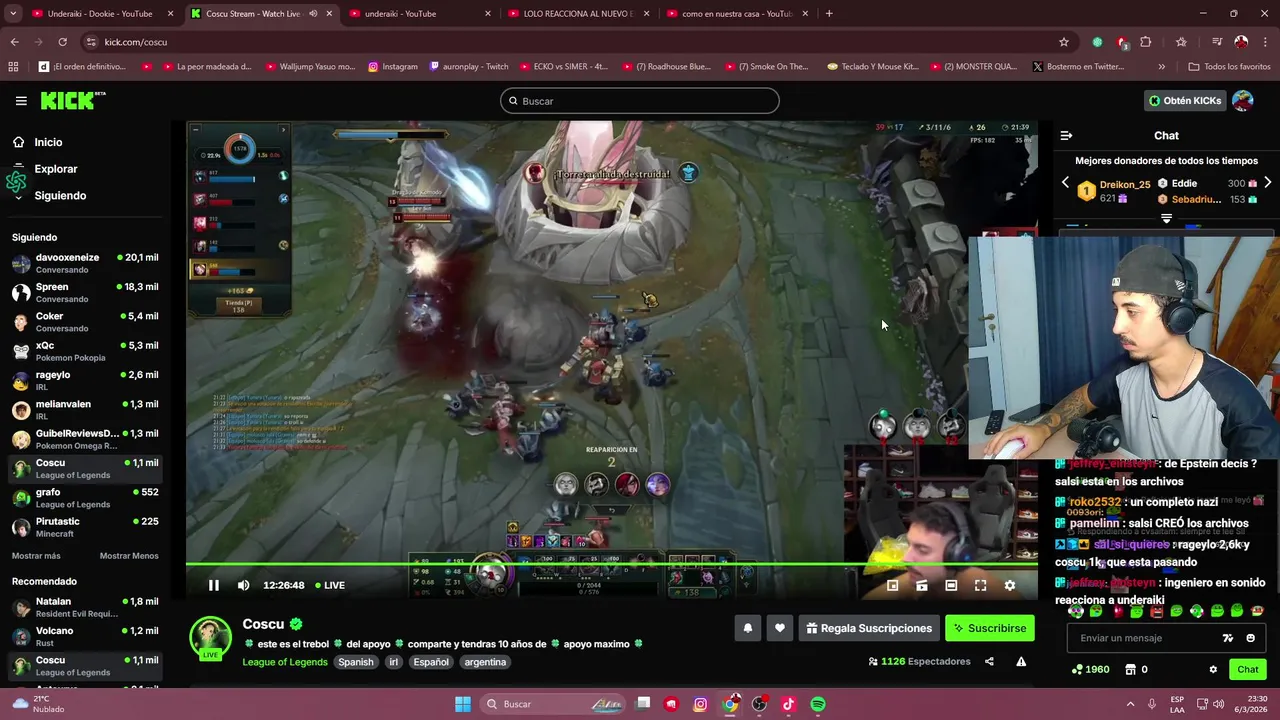Image resolution: width=1280 pixels, height=720 pixels.
Task: Open auronplay - Twitch bookmark
Action: pyautogui.click(x=469, y=67)
